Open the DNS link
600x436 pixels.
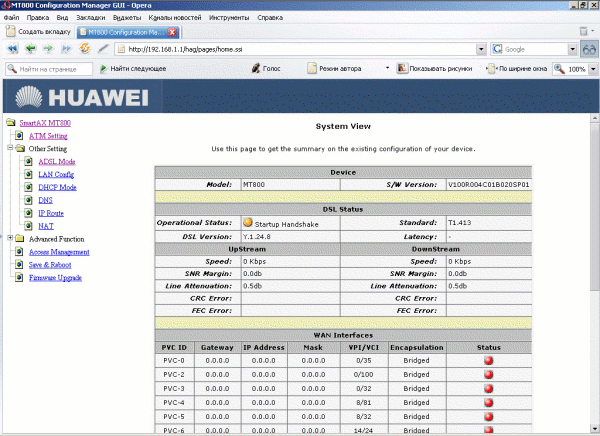(x=46, y=200)
